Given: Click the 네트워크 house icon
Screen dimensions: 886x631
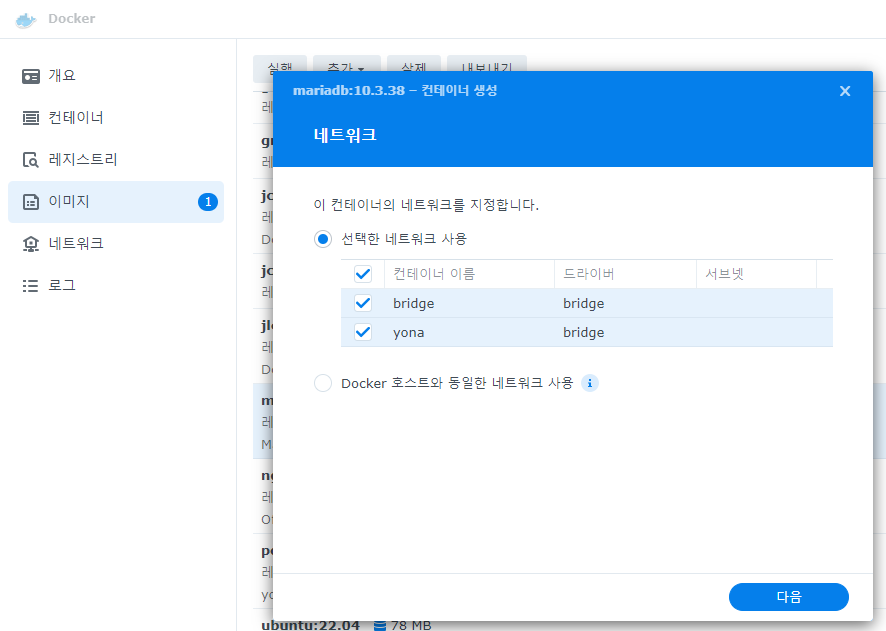Looking at the screenshot, I should (31, 243).
